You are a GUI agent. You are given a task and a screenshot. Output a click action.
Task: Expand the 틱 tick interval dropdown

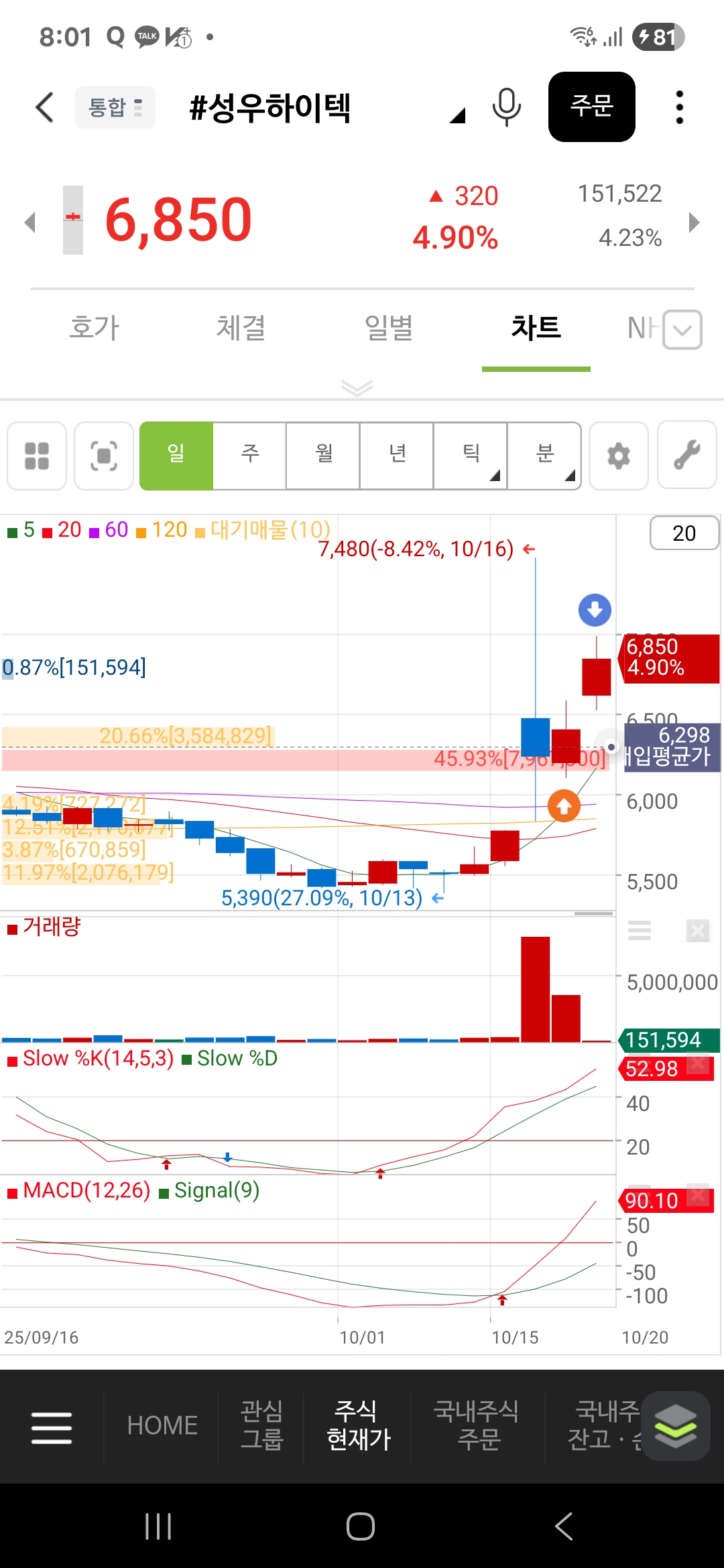(471, 456)
